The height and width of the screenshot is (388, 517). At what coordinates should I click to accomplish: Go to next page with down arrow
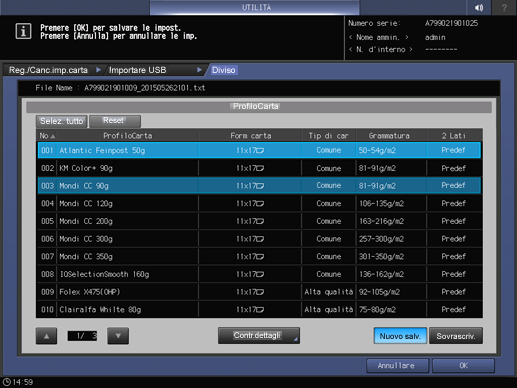(118, 336)
